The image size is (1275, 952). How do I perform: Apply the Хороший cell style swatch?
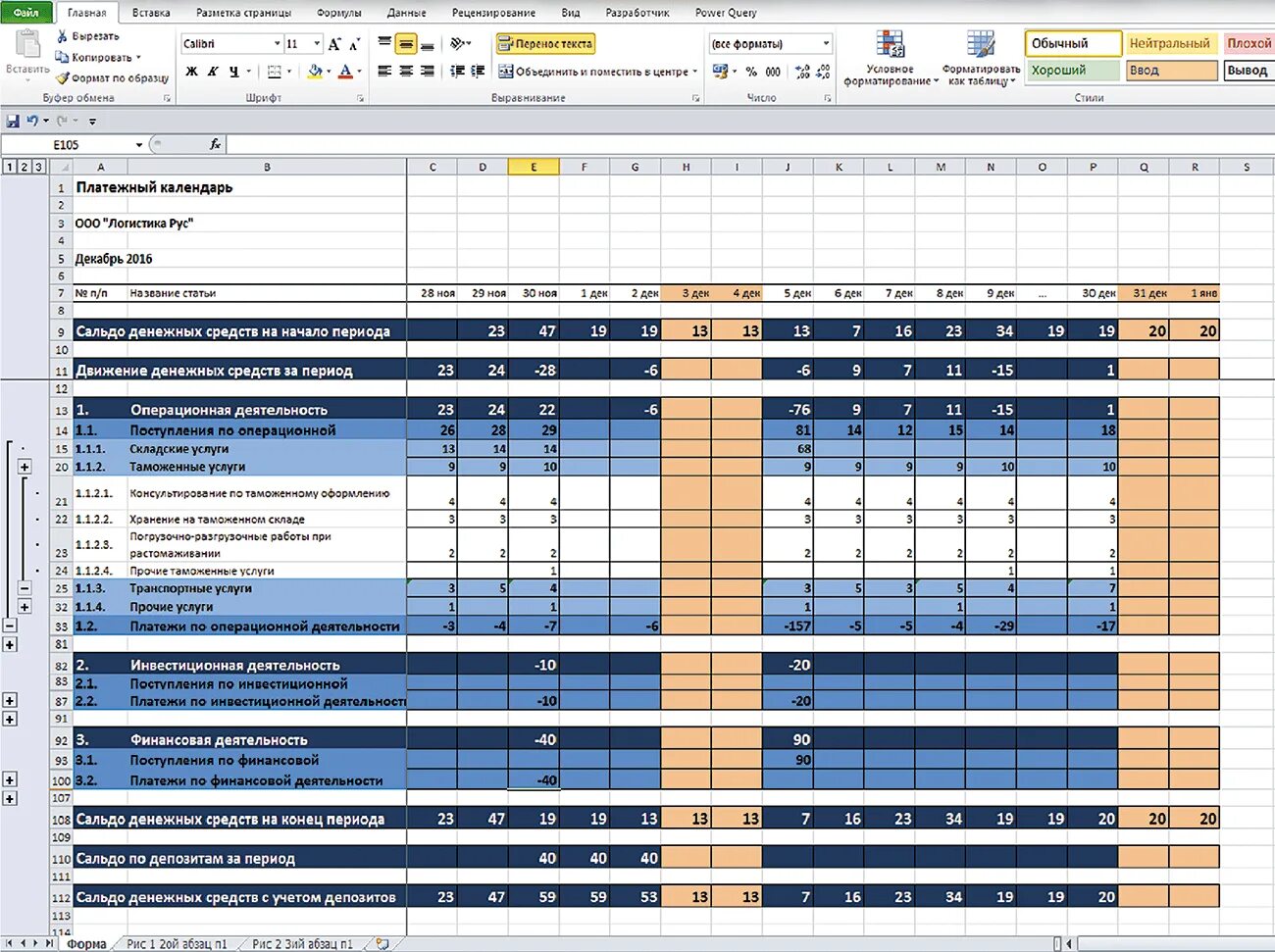[x=1073, y=71]
